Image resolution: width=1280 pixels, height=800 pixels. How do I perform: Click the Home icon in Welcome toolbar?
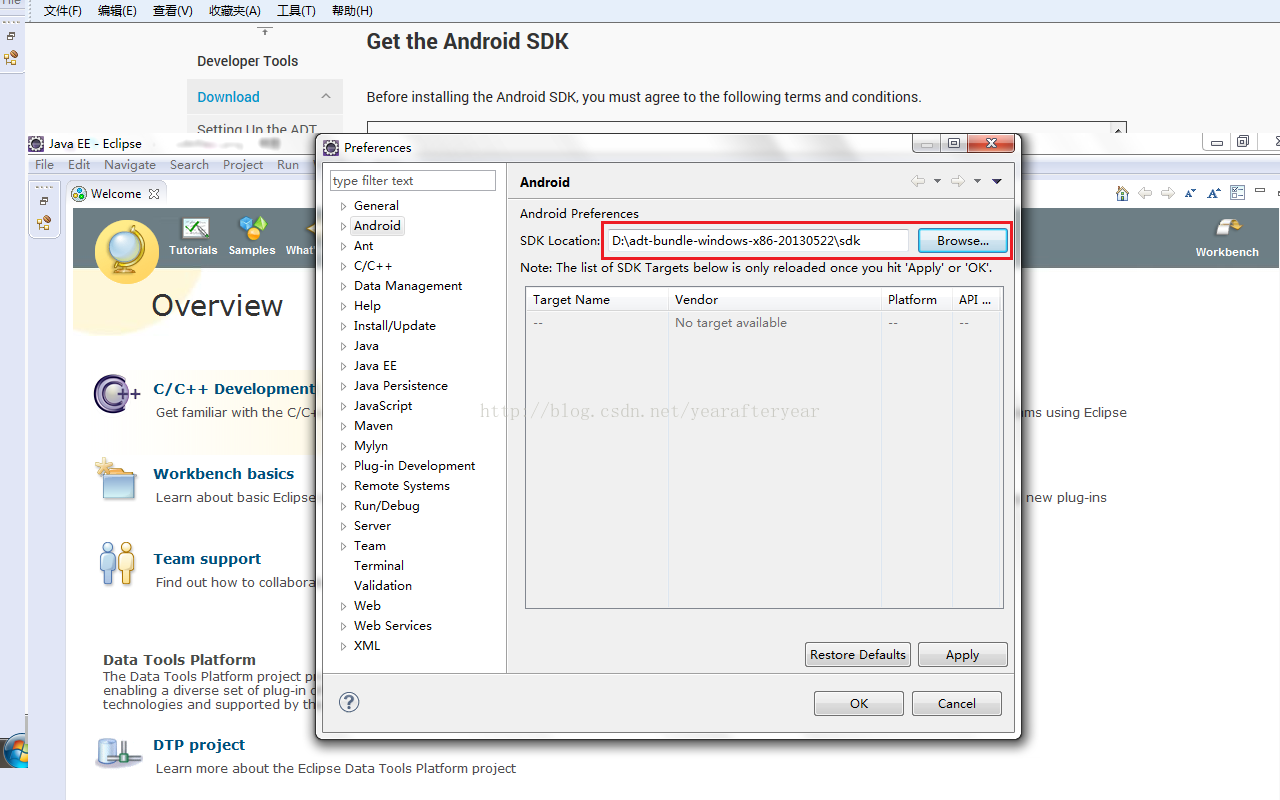click(x=1122, y=193)
